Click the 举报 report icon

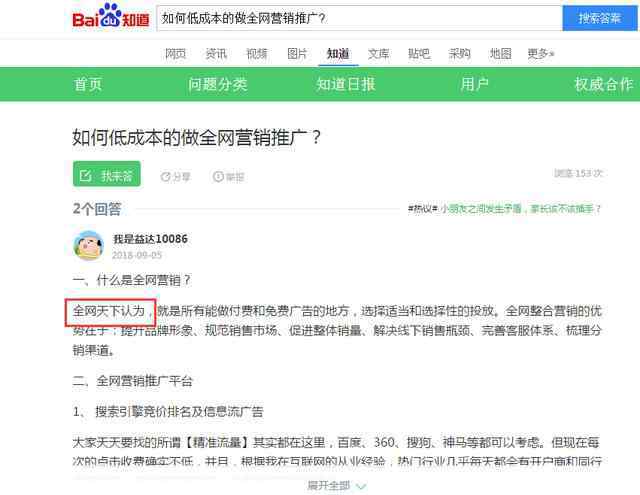pyautogui.click(x=218, y=176)
